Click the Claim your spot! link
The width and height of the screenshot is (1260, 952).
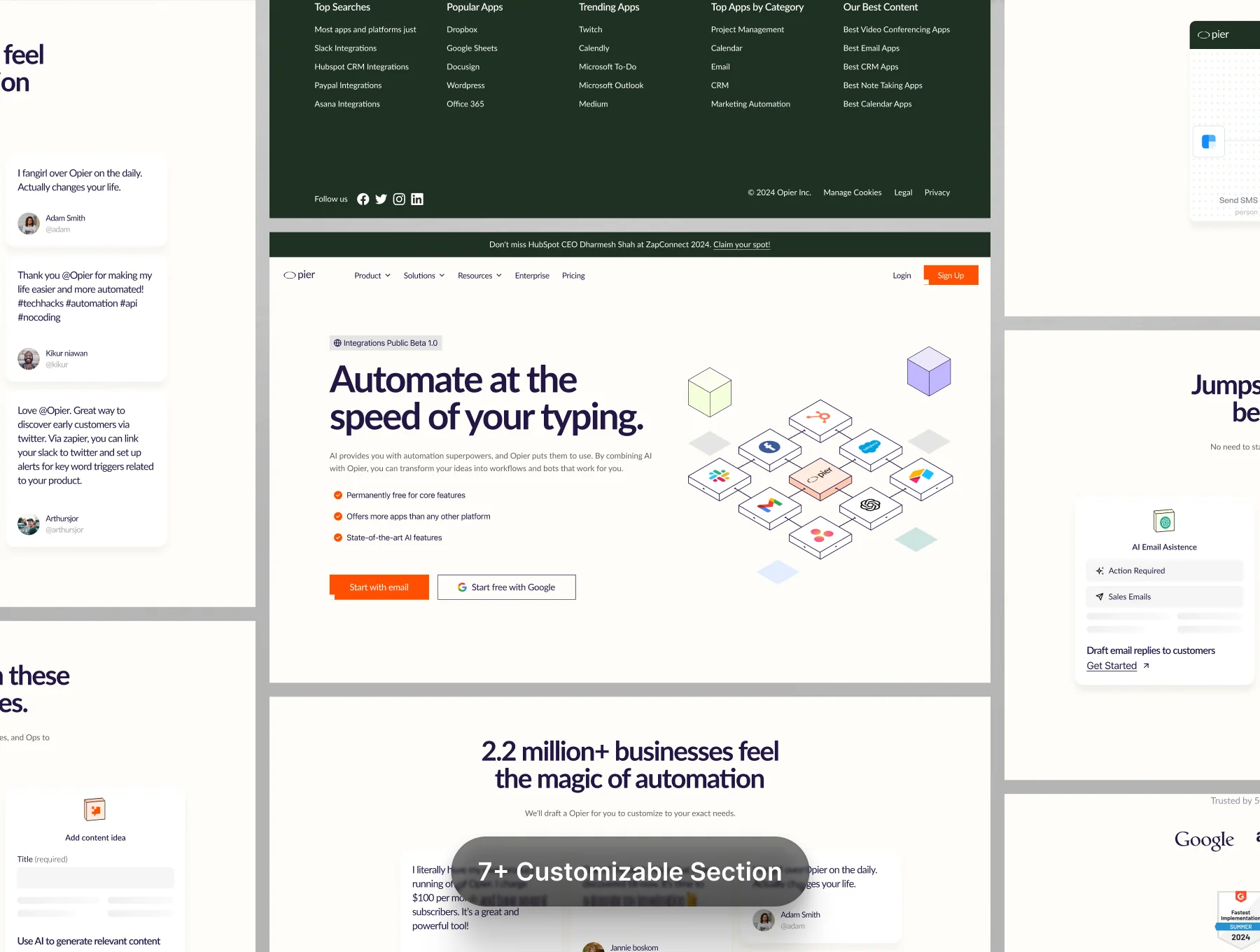pos(741,244)
